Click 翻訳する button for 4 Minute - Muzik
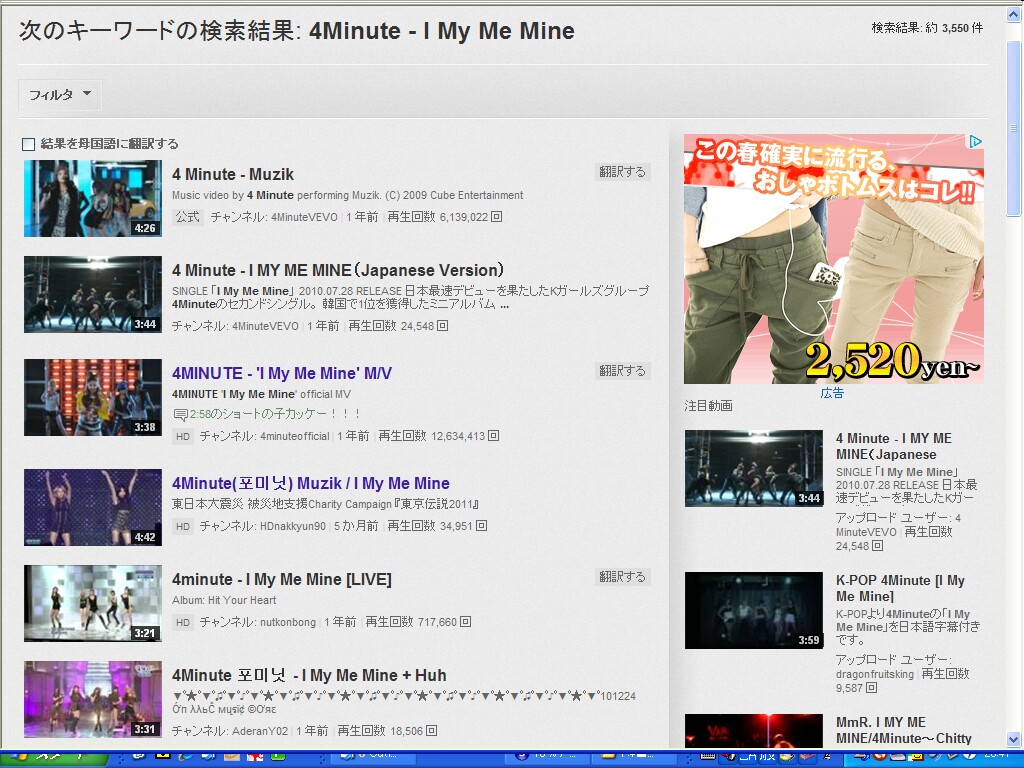Screen dimensions: 1024x768 pyautogui.click(x=622, y=172)
